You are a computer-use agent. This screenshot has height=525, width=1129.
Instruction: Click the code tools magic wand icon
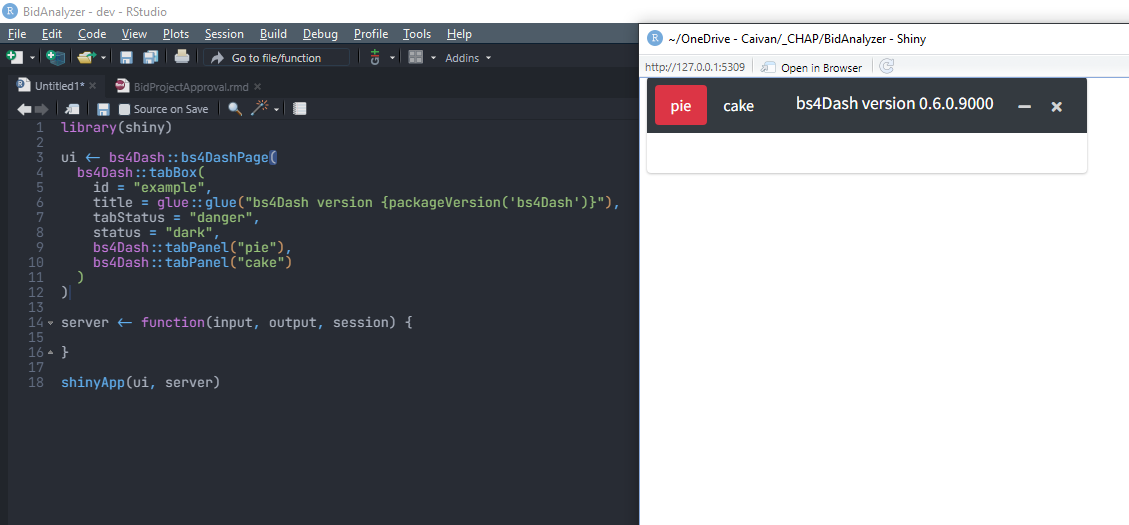[258, 109]
